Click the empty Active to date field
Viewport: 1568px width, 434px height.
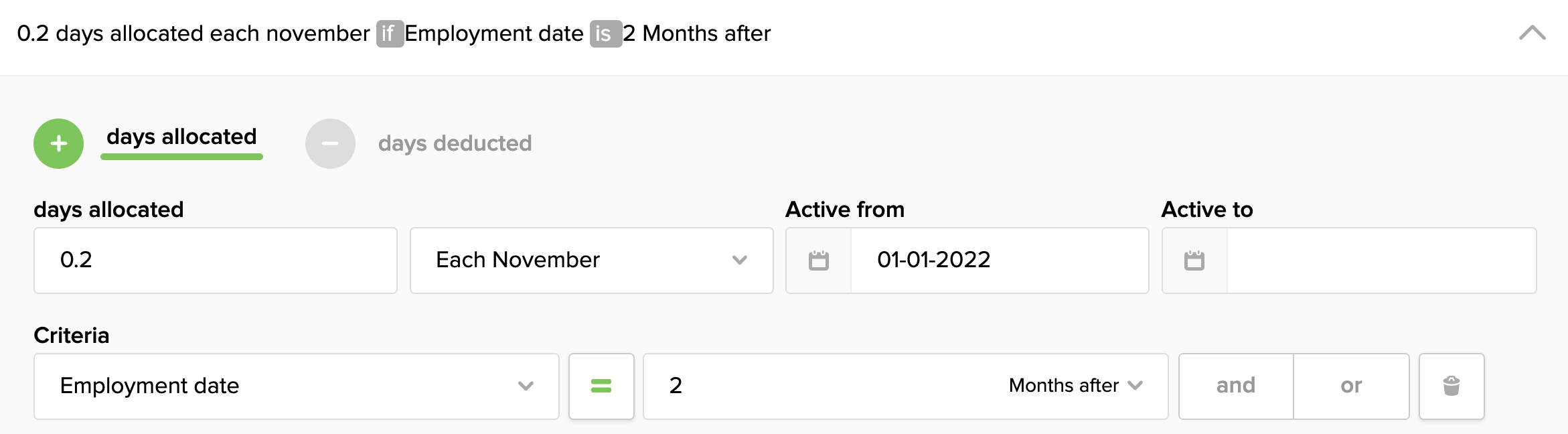click(1381, 260)
